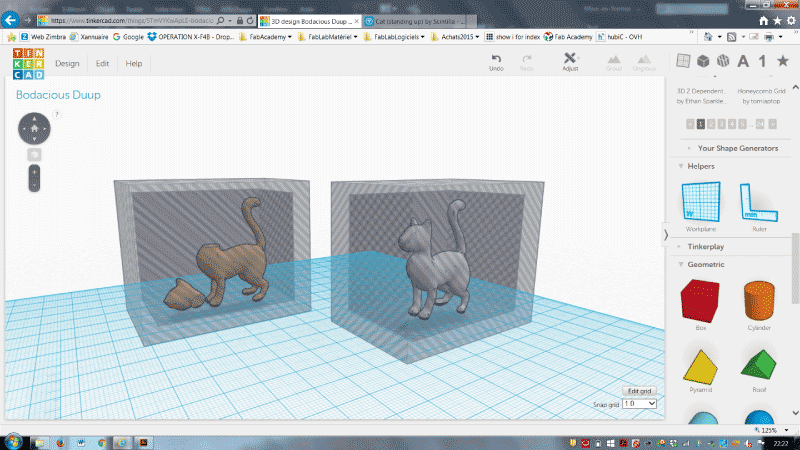
Task: Open the Snap grid dropdown
Action: point(639,404)
